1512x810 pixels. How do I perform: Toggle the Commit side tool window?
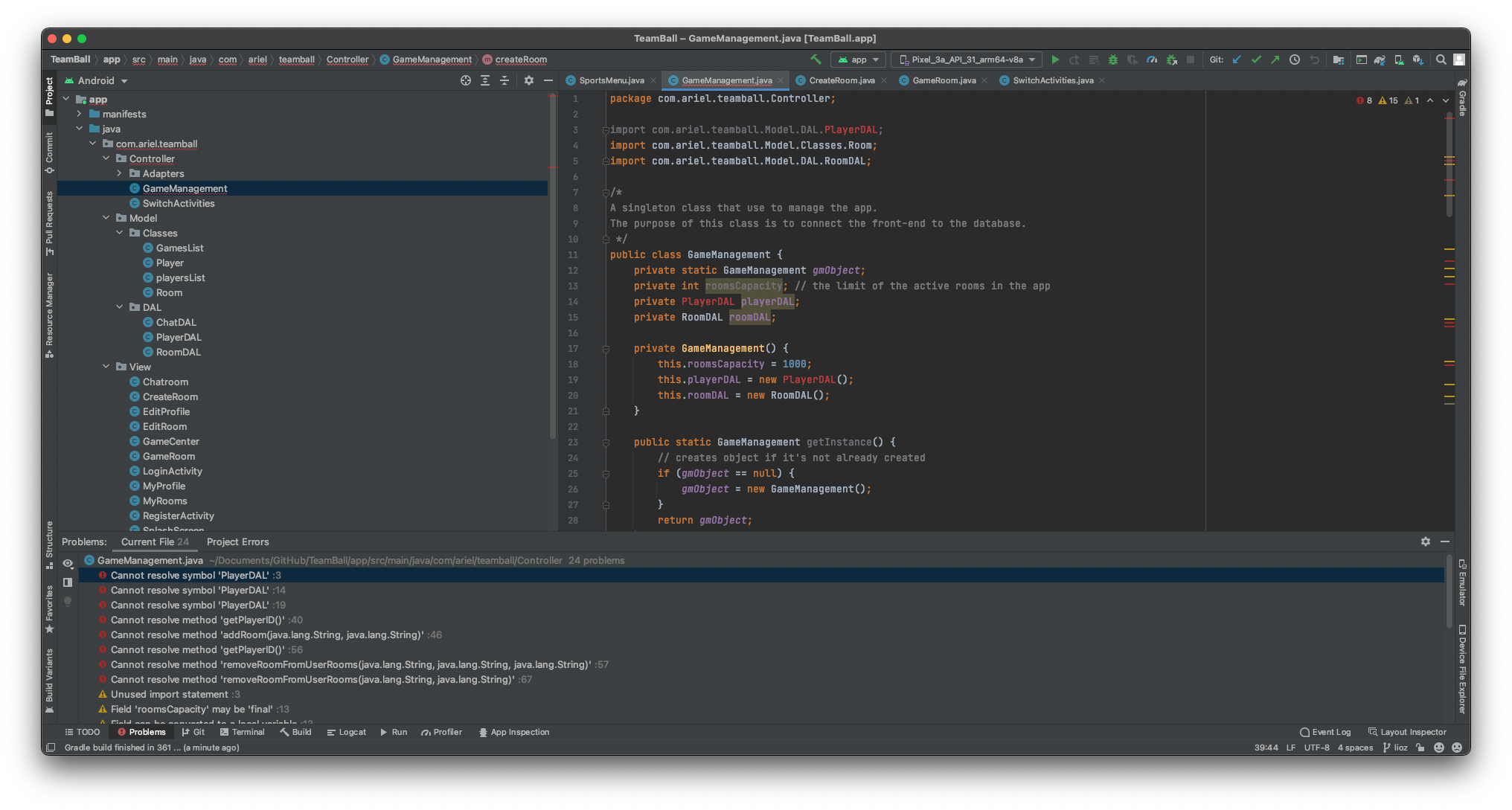49,152
